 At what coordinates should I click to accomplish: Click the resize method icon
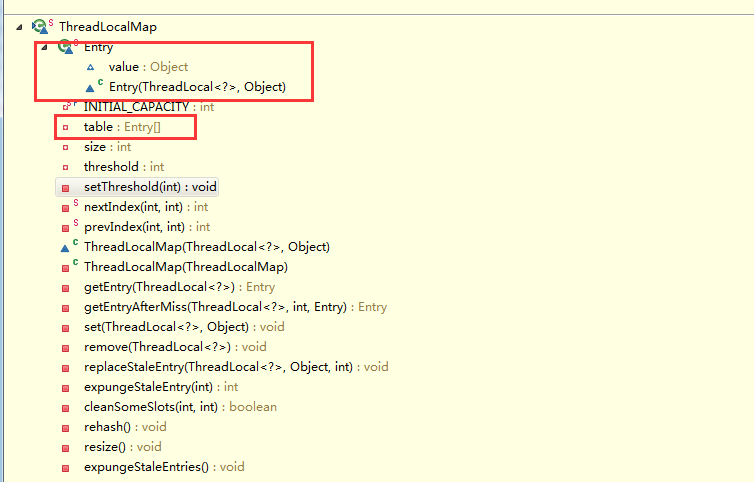pyautogui.click(x=65, y=448)
